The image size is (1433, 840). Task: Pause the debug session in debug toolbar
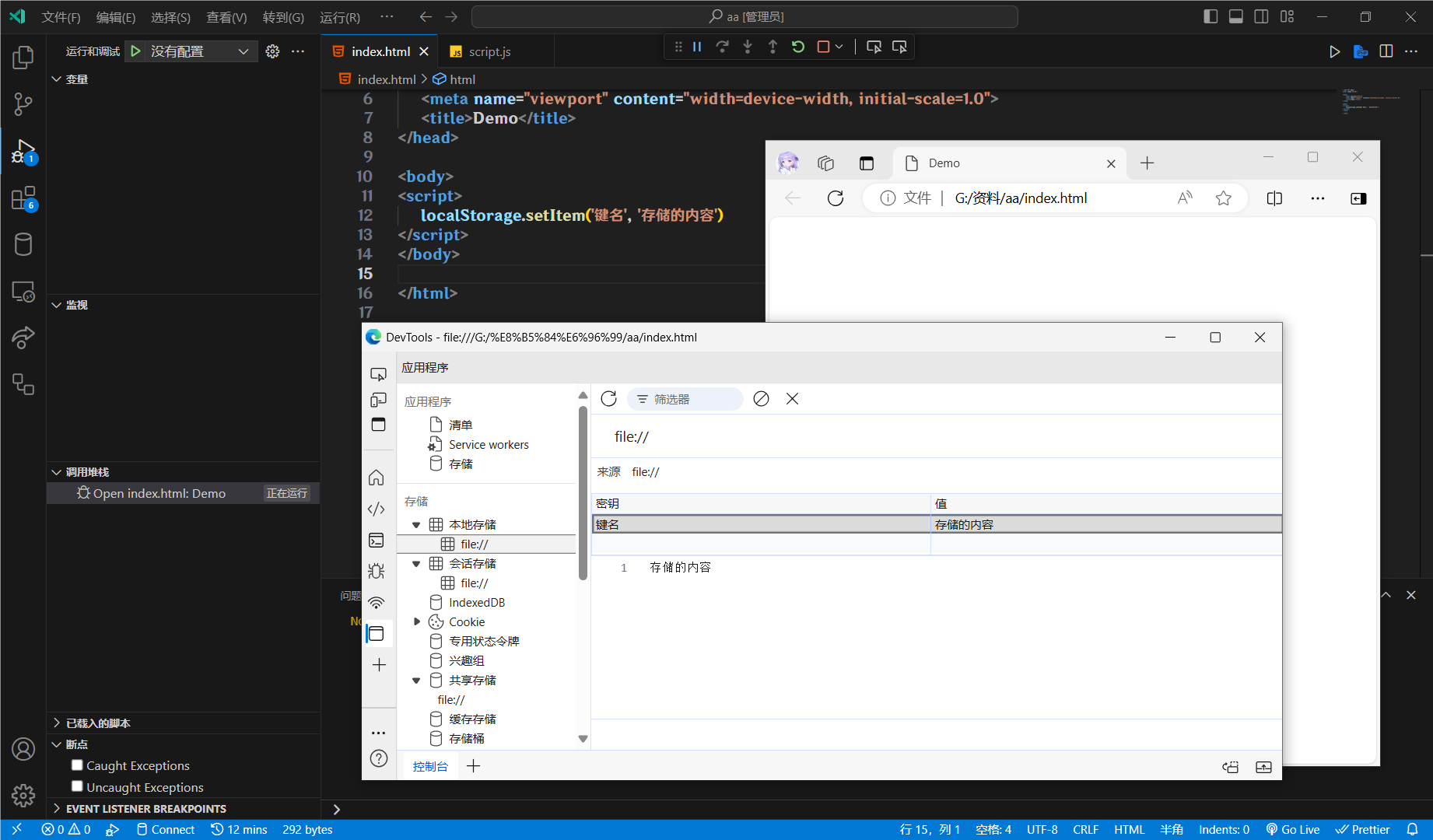[697, 47]
